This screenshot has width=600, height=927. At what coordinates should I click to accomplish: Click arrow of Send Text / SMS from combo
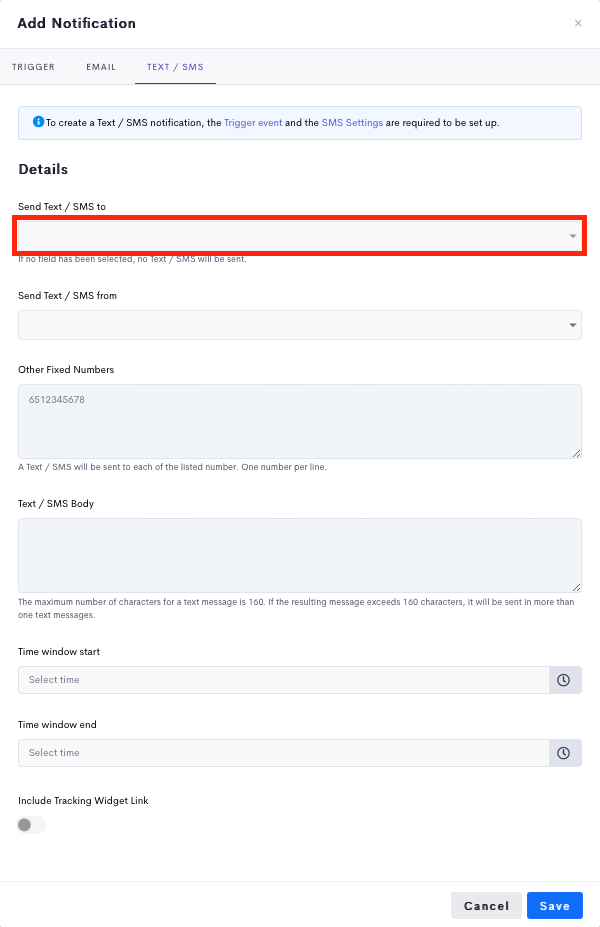tap(572, 325)
